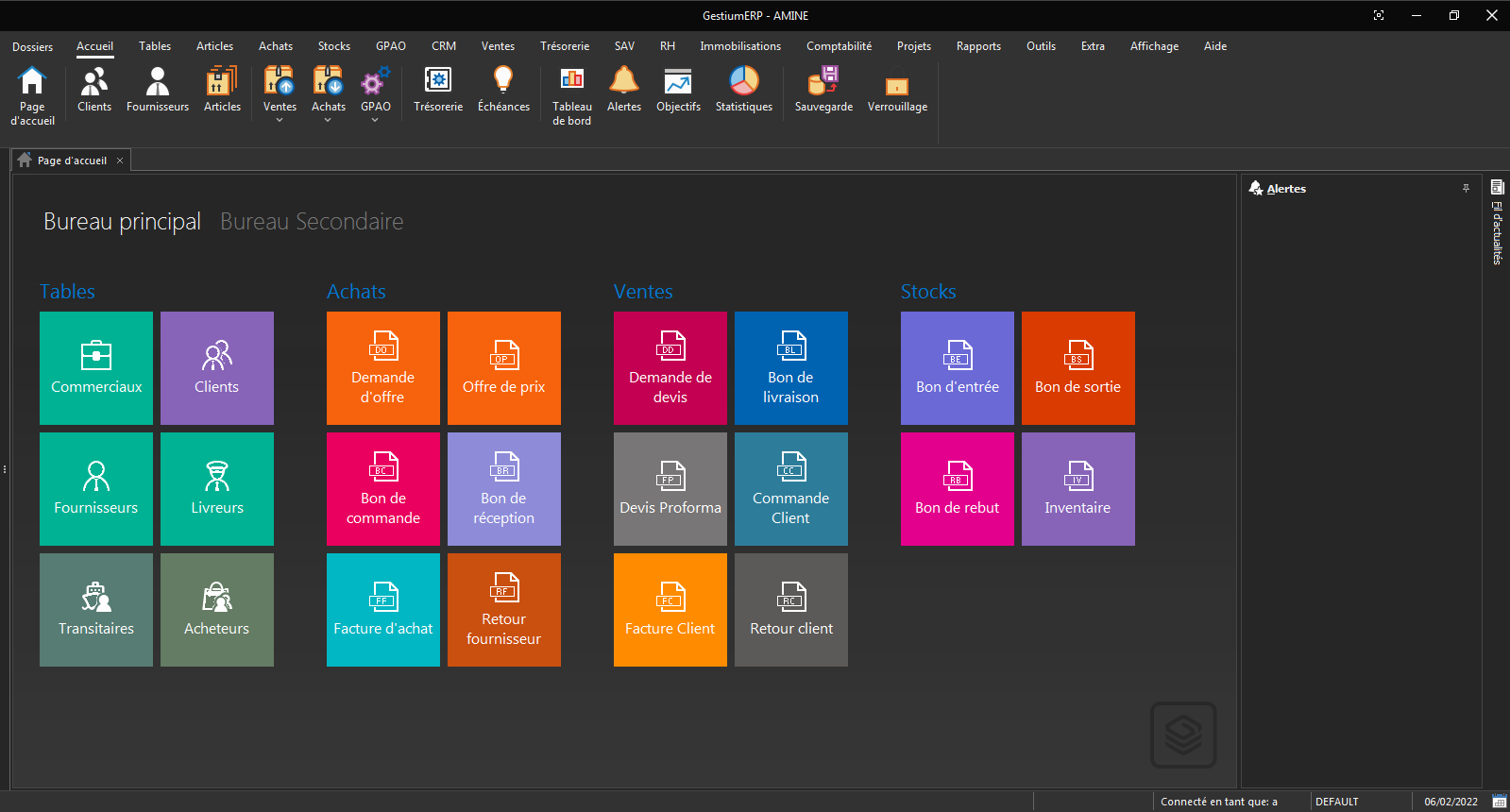
Task: Open the Offre de prix tile
Action: 504,368
